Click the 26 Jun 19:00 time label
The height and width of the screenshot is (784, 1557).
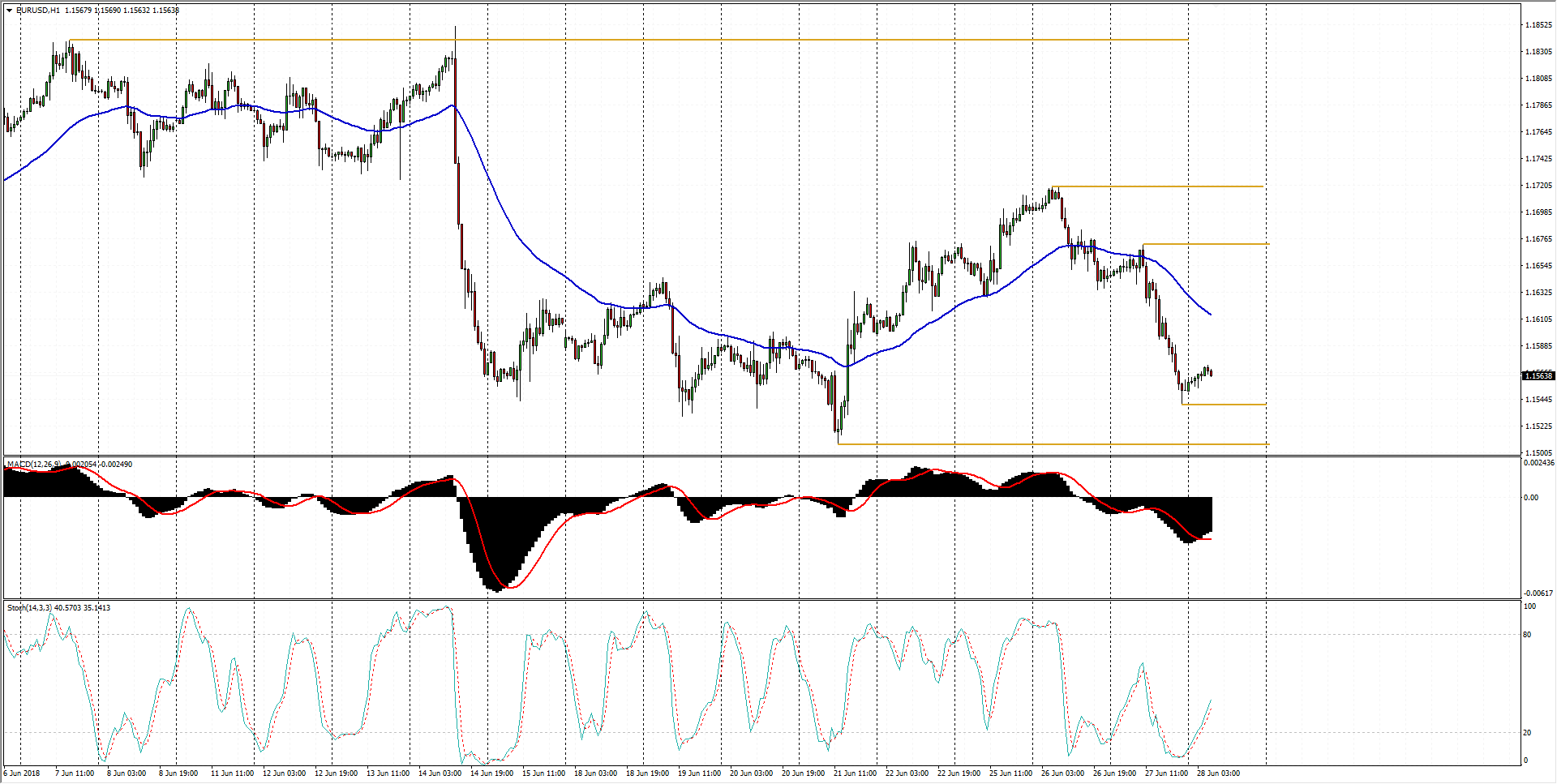point(1114,773)
